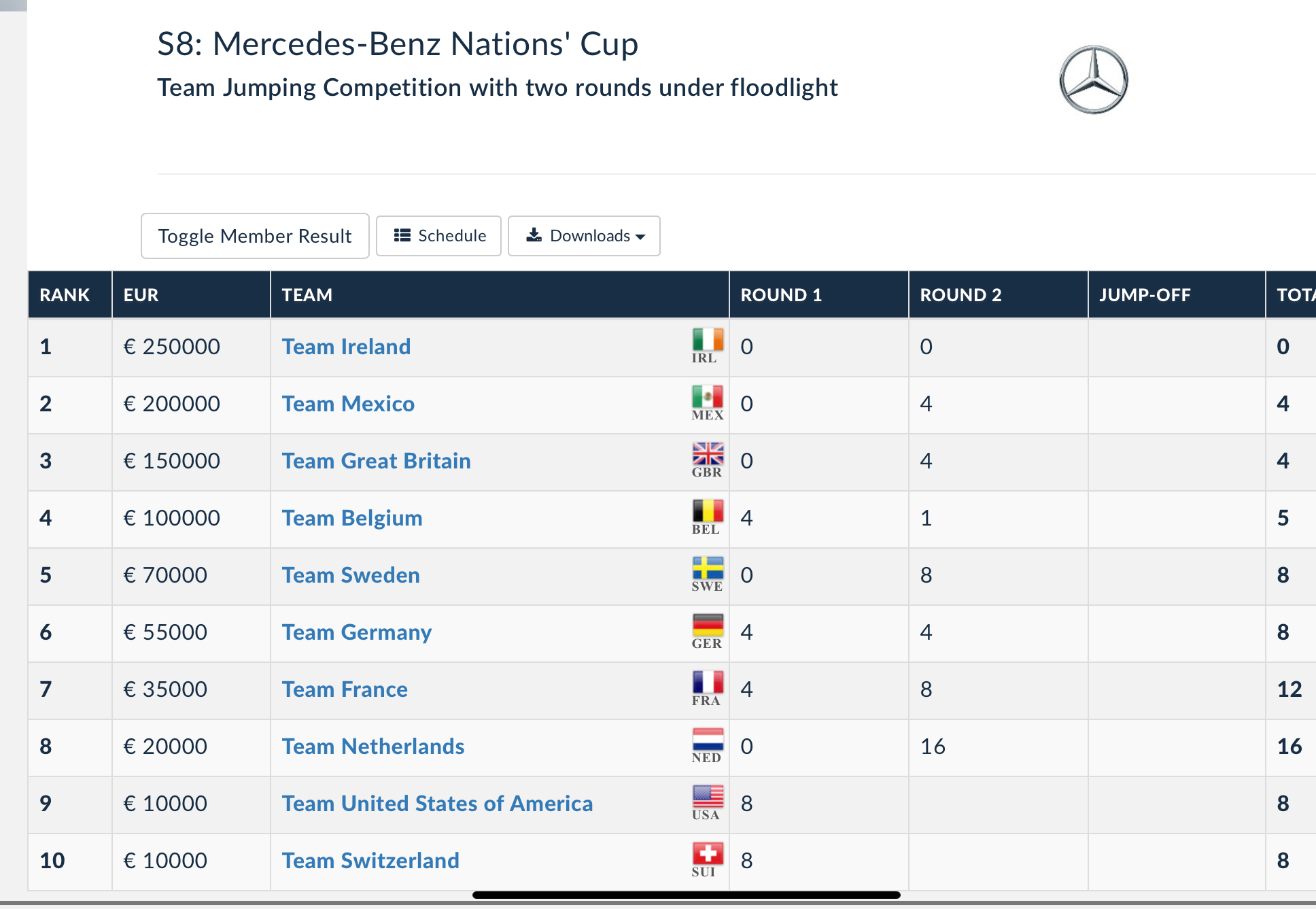Screen dimensions: 1316x909
Task: Open the Downloads dropdown menu
Action: point(584,236)
